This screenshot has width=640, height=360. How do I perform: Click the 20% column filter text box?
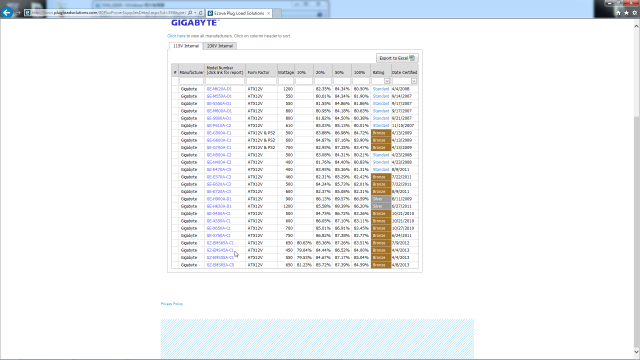[322, 81]
